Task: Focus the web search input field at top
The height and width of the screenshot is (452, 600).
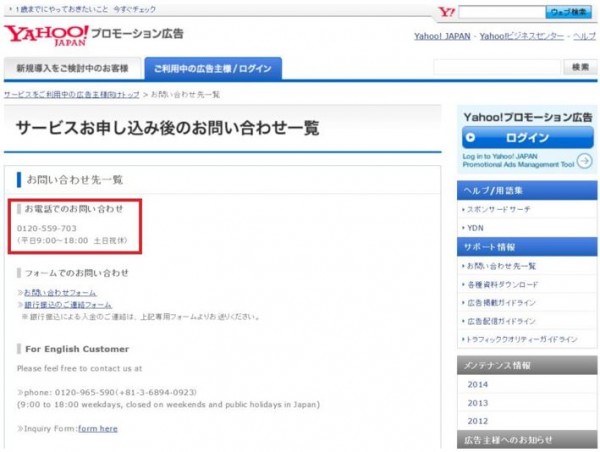Action: point(502,12)
